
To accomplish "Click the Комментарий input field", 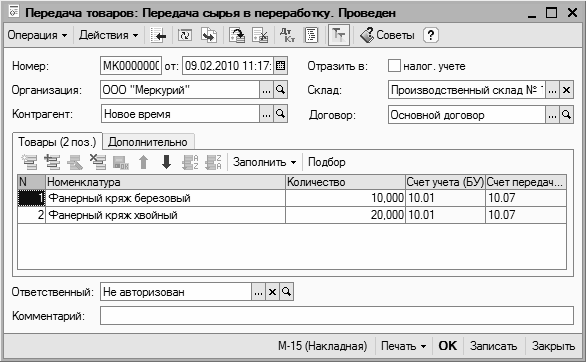I will pos(337,316).
